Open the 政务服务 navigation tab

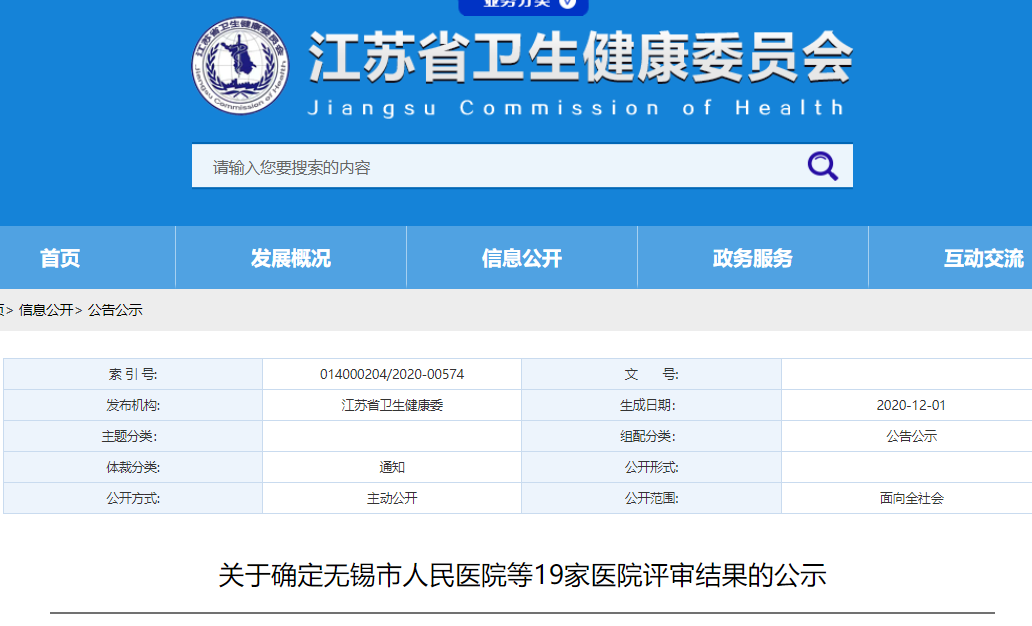point(753,258)
